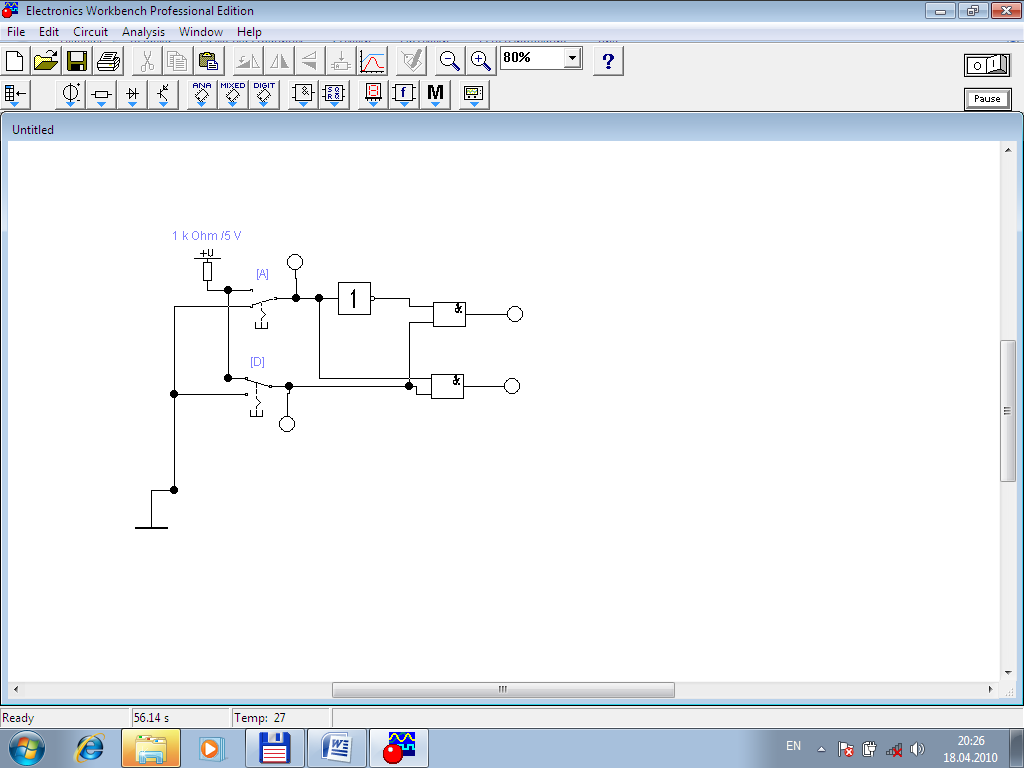
Task: Click the scroll left arrow
Action: point(16,689)
